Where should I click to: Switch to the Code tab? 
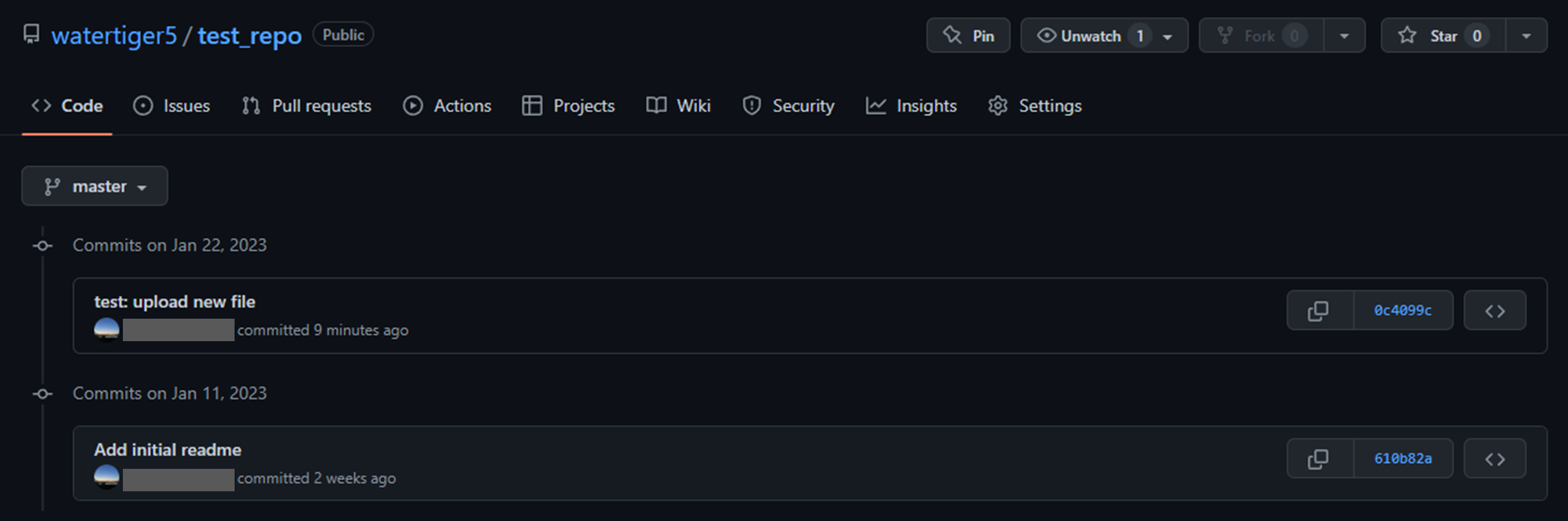(67, 106)
